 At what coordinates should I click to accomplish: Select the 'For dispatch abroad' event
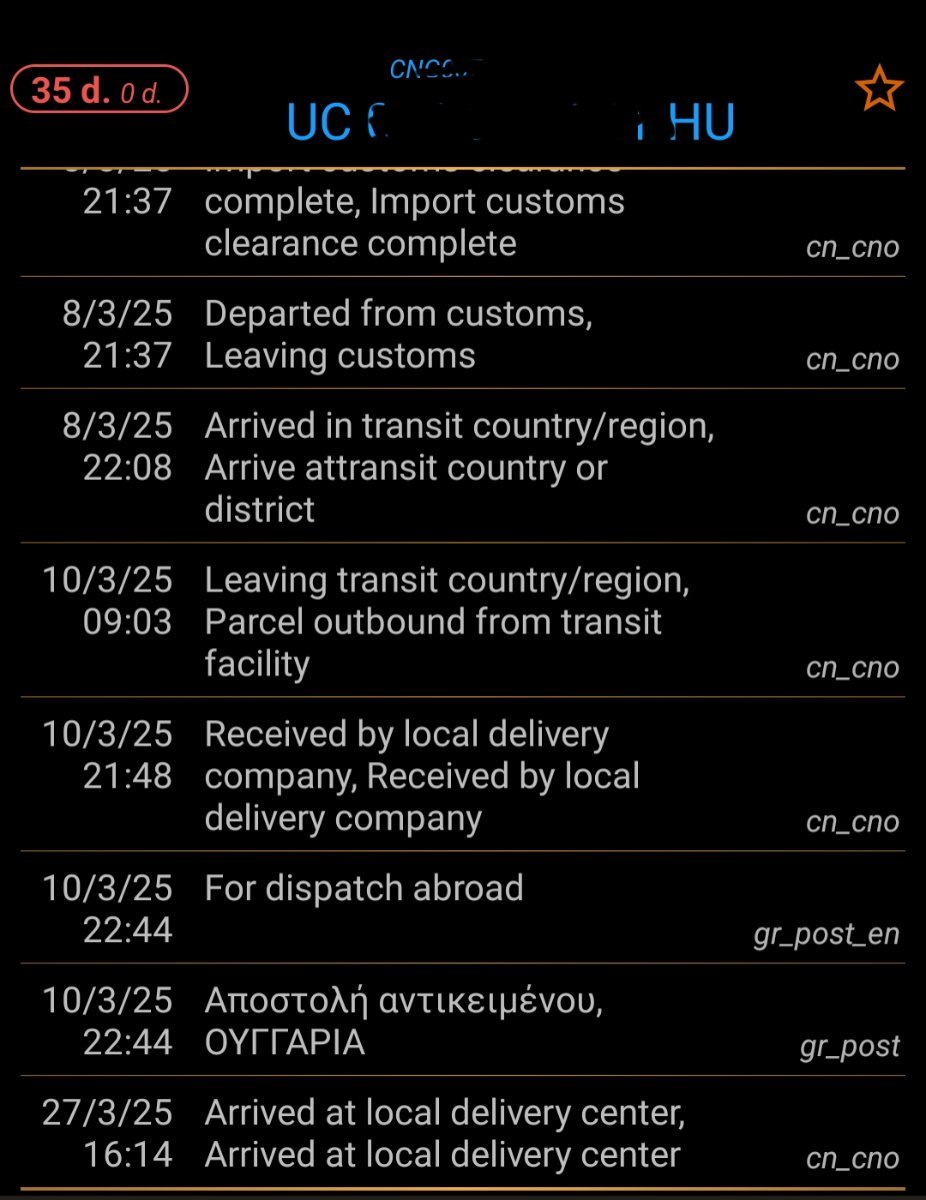462,908
